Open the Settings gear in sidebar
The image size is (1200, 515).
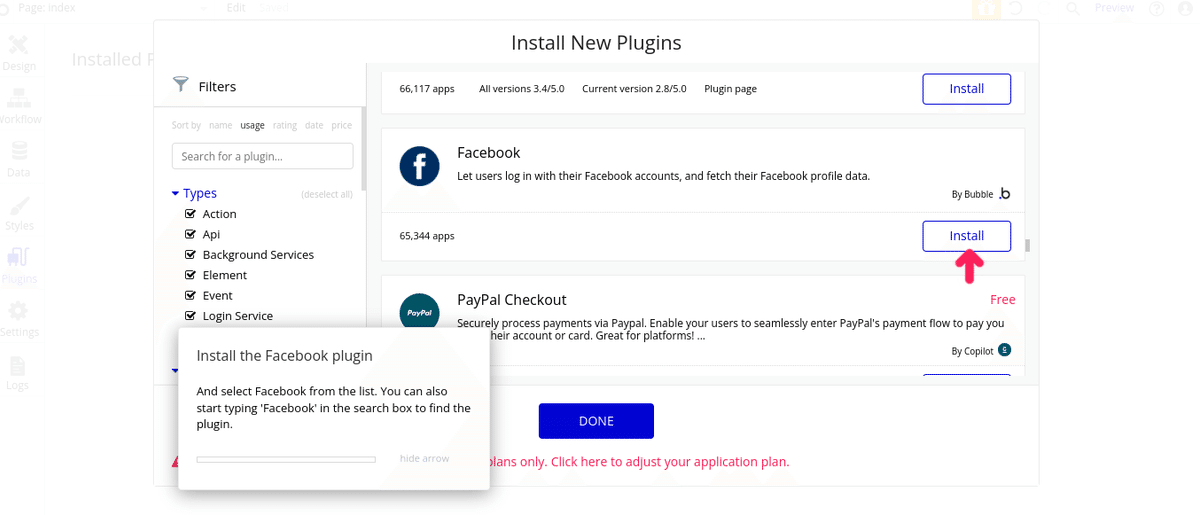tap(18, 311)
